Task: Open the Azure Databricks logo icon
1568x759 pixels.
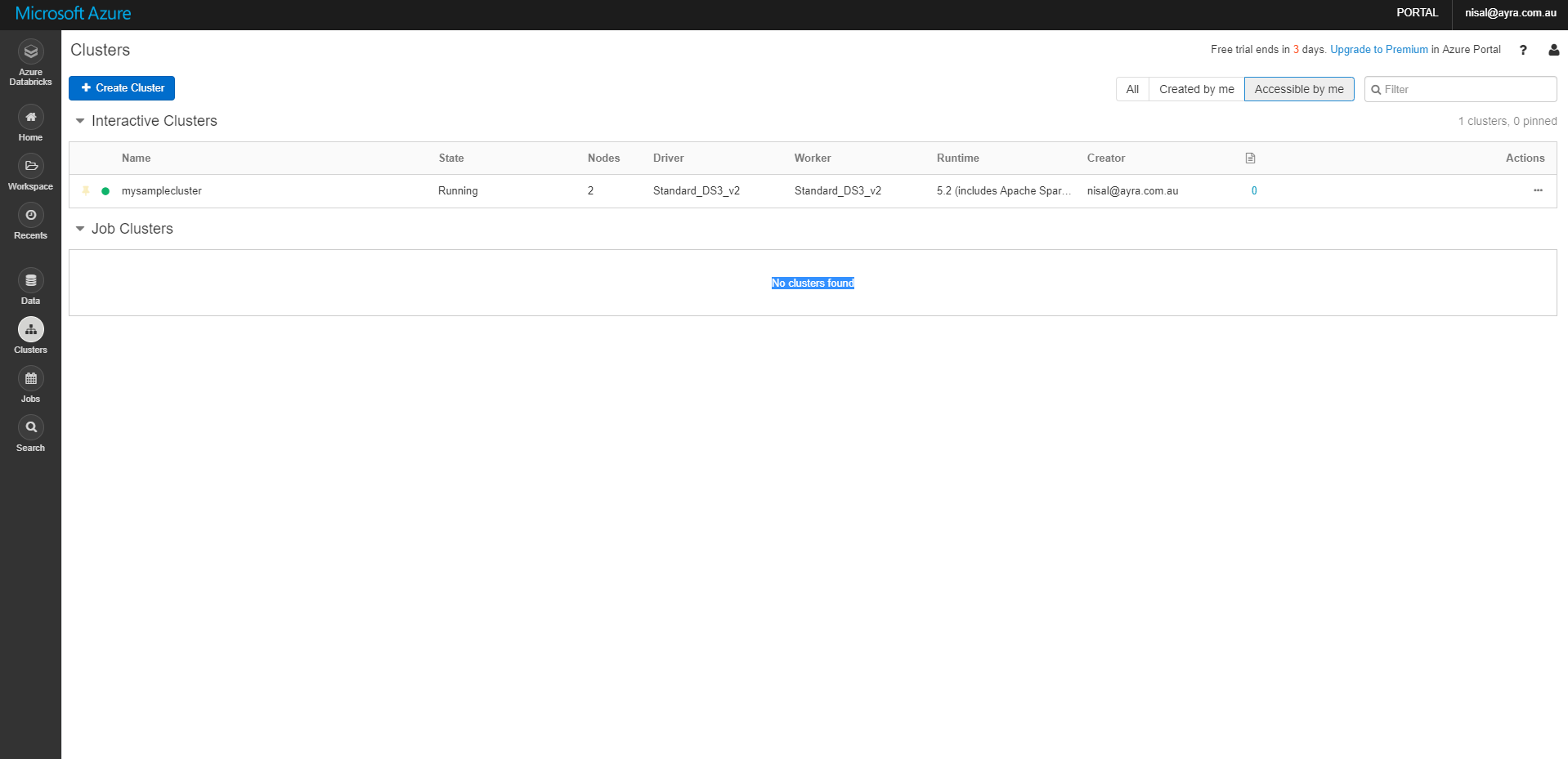Action: [x=30, y=52]
